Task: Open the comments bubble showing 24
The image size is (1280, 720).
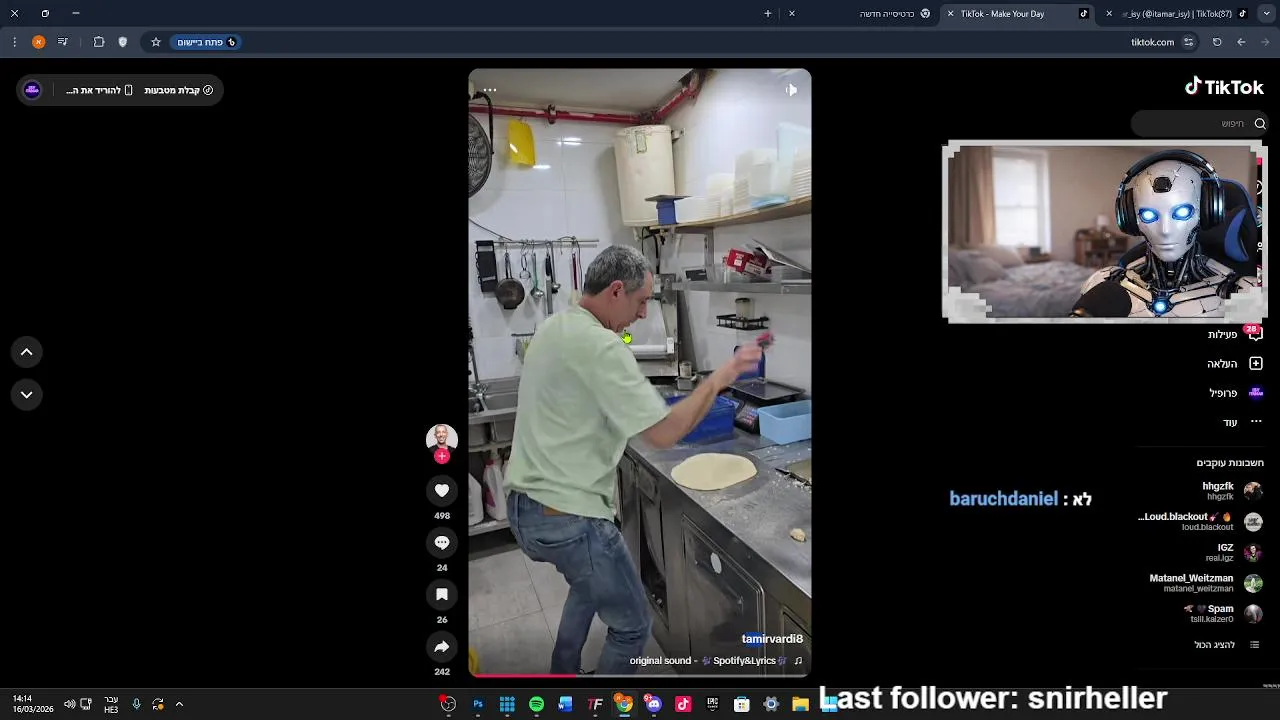Action: click(x=442, y=542)
